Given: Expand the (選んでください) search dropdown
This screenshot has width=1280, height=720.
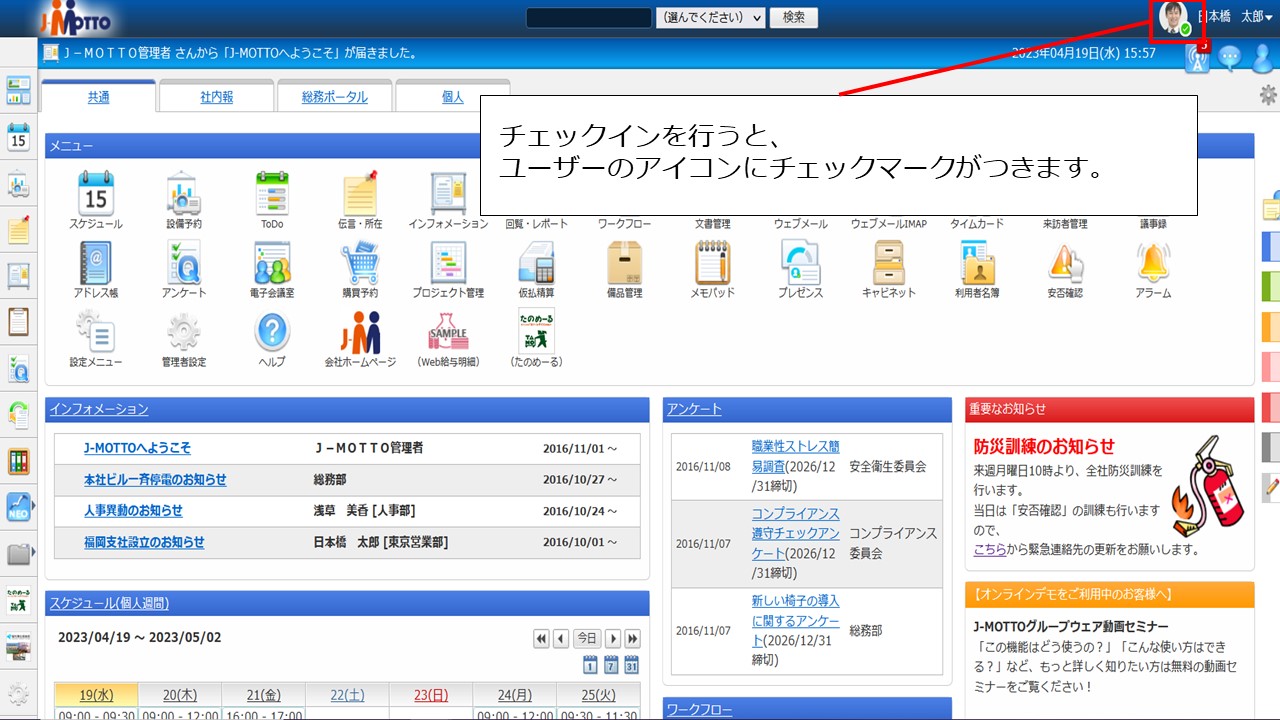Looking at the screenshot, I should tap(710, 18).
